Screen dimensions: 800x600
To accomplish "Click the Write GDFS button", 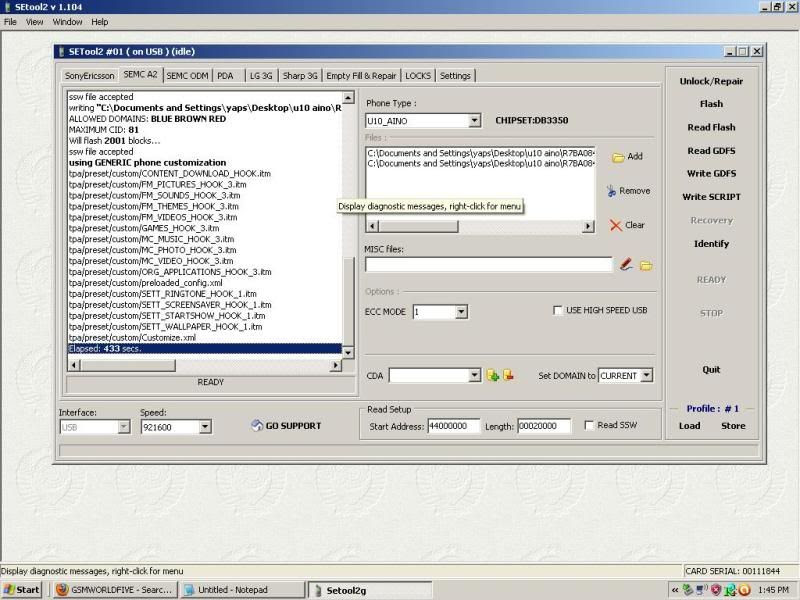I will (x=711, y=174).
